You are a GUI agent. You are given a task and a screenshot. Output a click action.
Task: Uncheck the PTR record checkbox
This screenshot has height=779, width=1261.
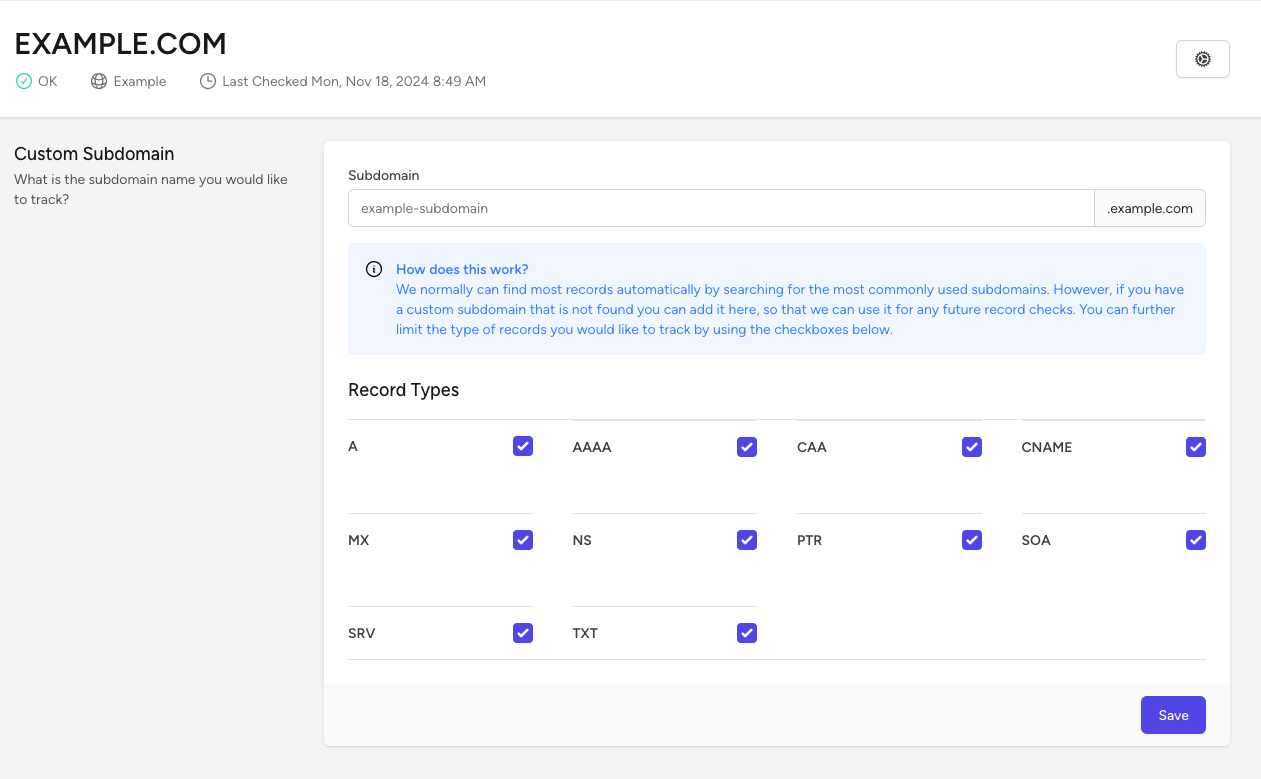click(x=972, y=540)
